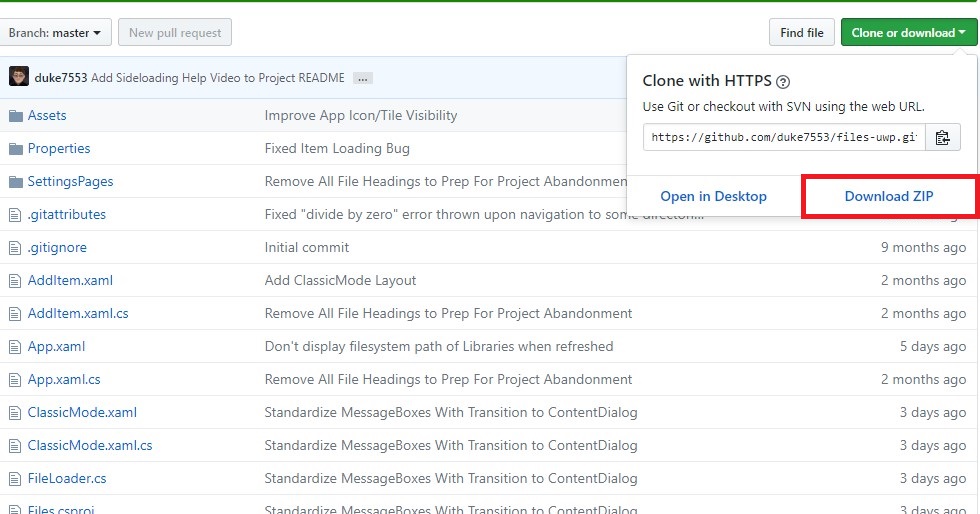Image resolution: width=980 pixels, height=514 pixels.
Task: Click duke7553 avatar thumbnail
Action: [19, 77]
